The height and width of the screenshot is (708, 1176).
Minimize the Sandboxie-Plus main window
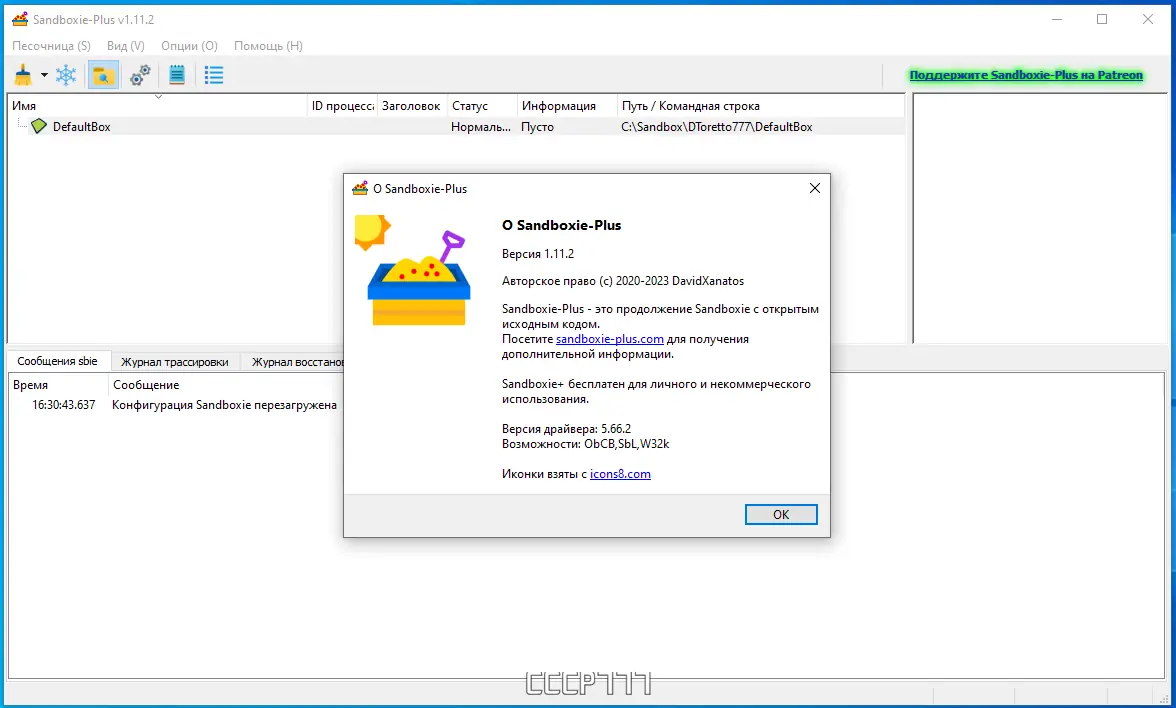1057,19
